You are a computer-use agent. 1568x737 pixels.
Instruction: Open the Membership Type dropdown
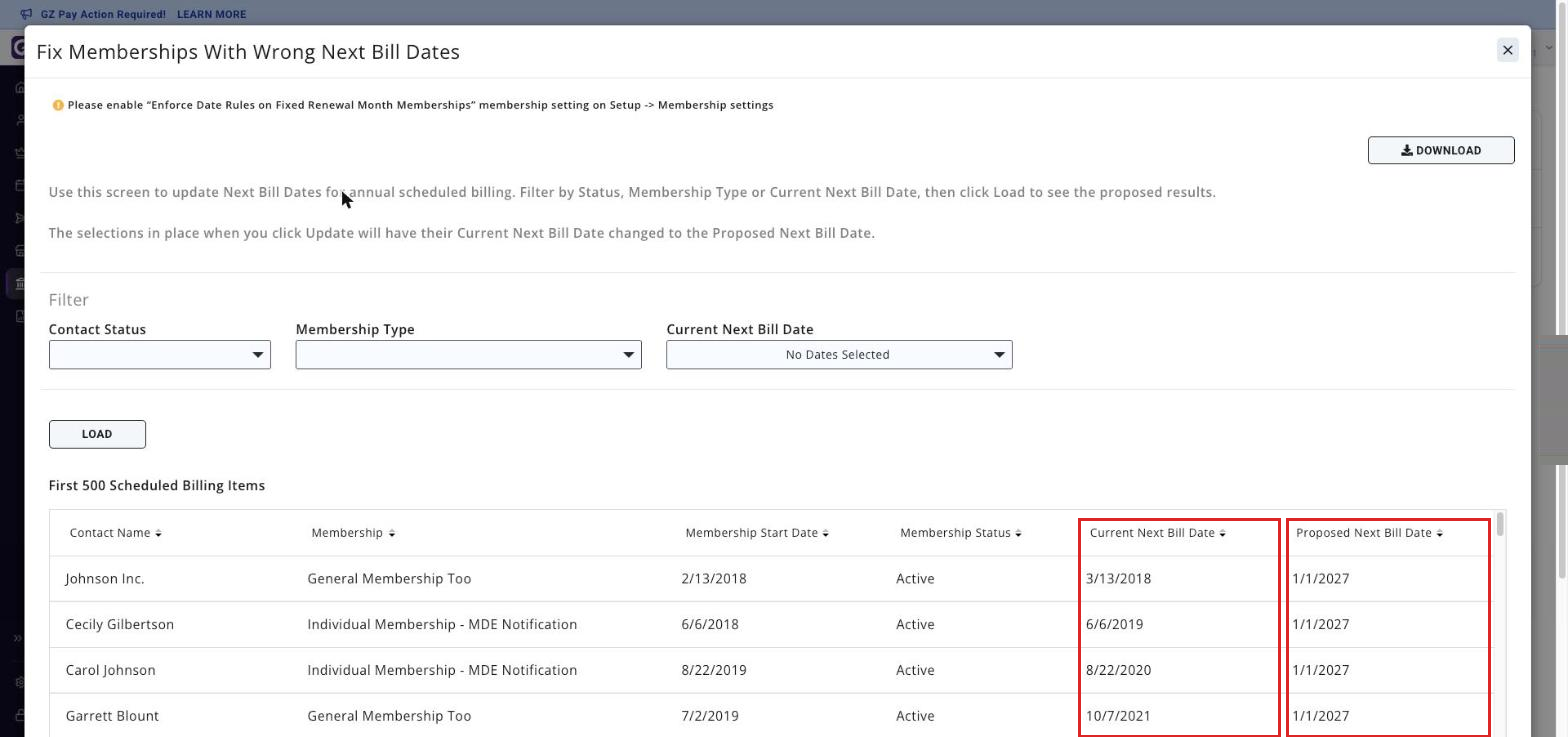468,354
